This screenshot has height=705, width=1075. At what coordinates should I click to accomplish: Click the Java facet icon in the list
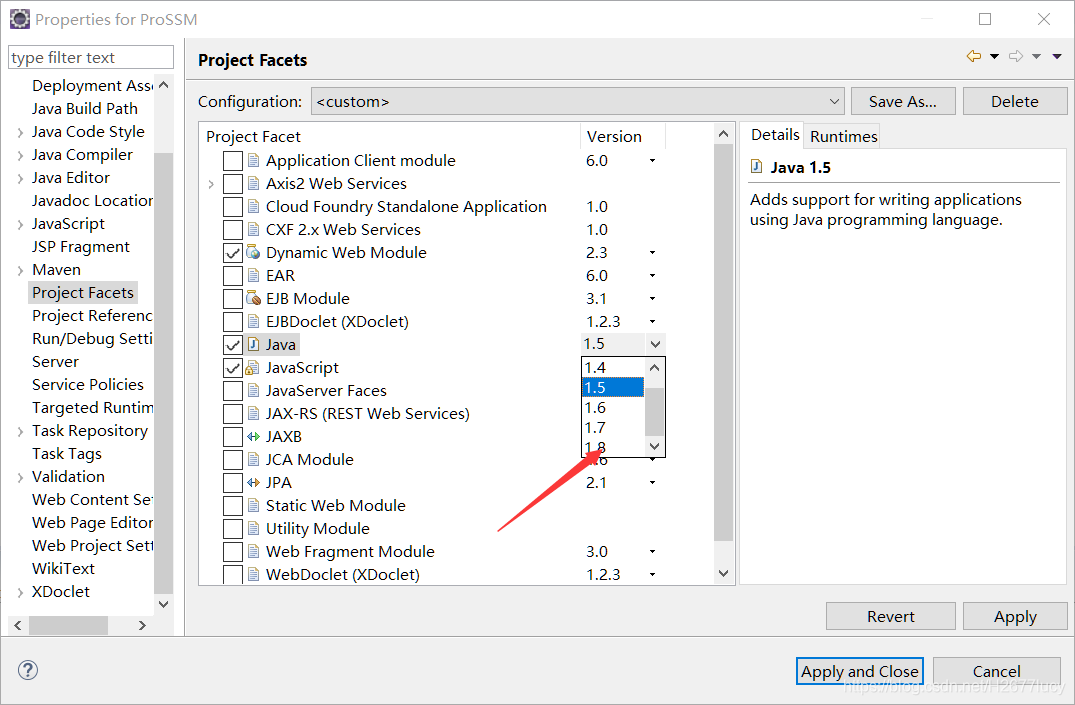(x=254, y=344)
